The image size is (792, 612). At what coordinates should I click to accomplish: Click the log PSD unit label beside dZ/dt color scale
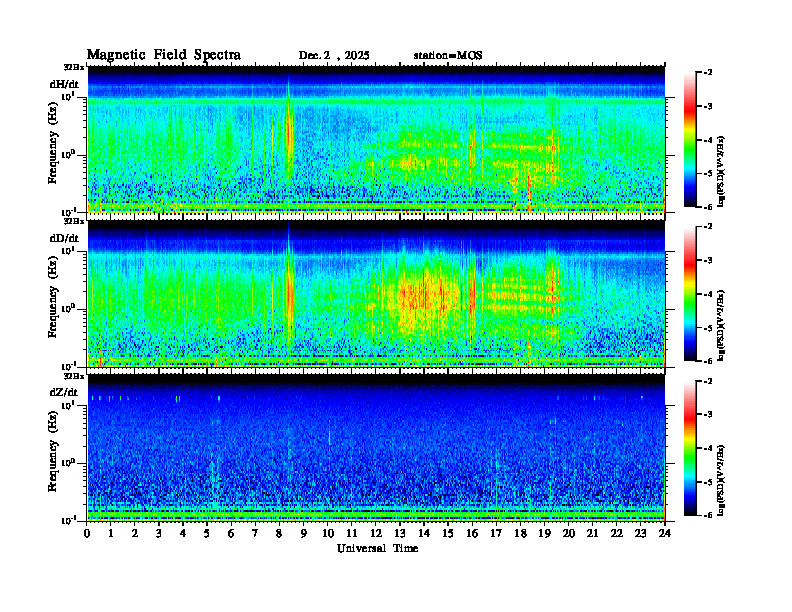(723, 480)
